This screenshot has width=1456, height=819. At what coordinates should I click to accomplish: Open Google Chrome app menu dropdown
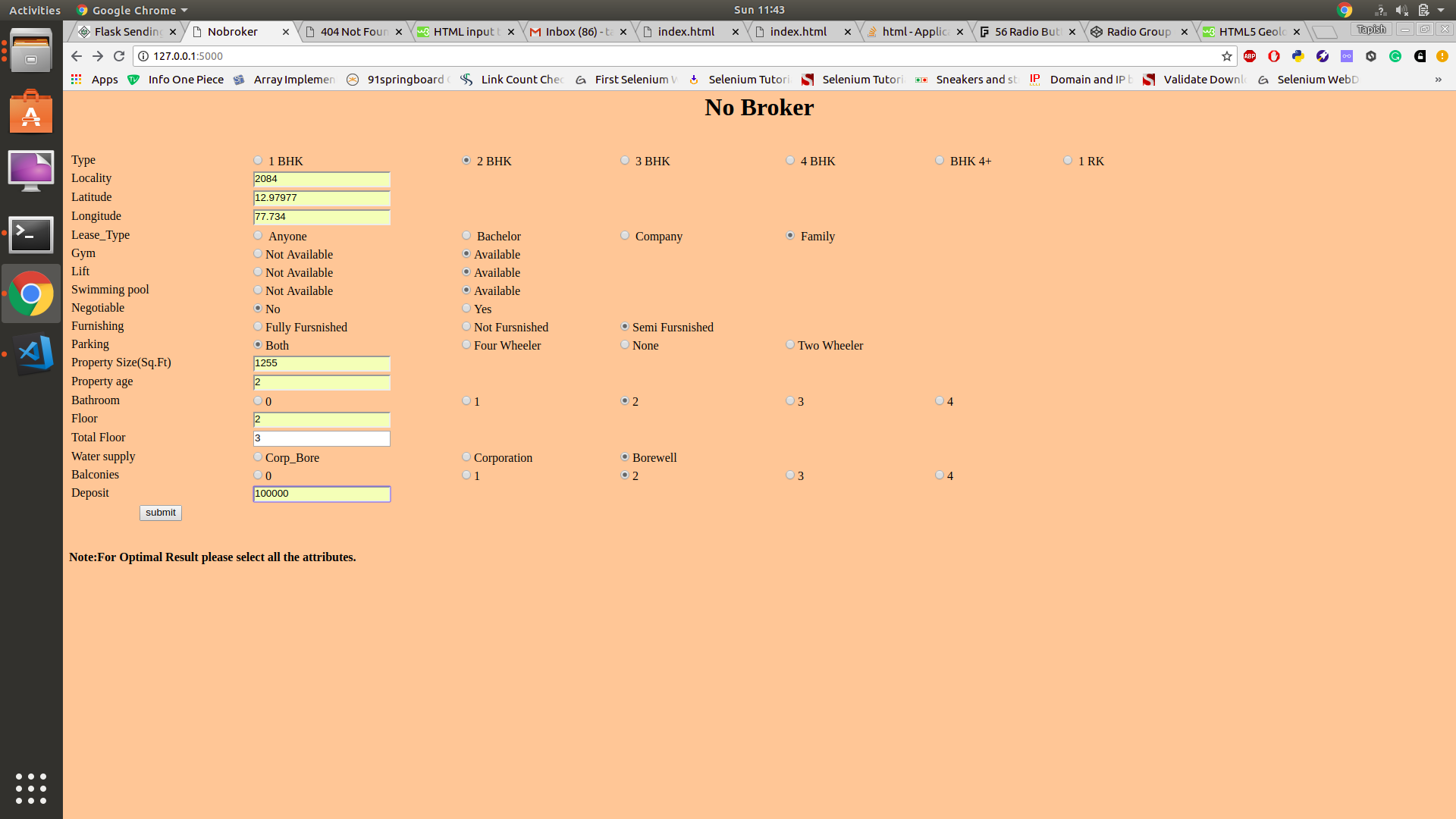tap(133, 11)
